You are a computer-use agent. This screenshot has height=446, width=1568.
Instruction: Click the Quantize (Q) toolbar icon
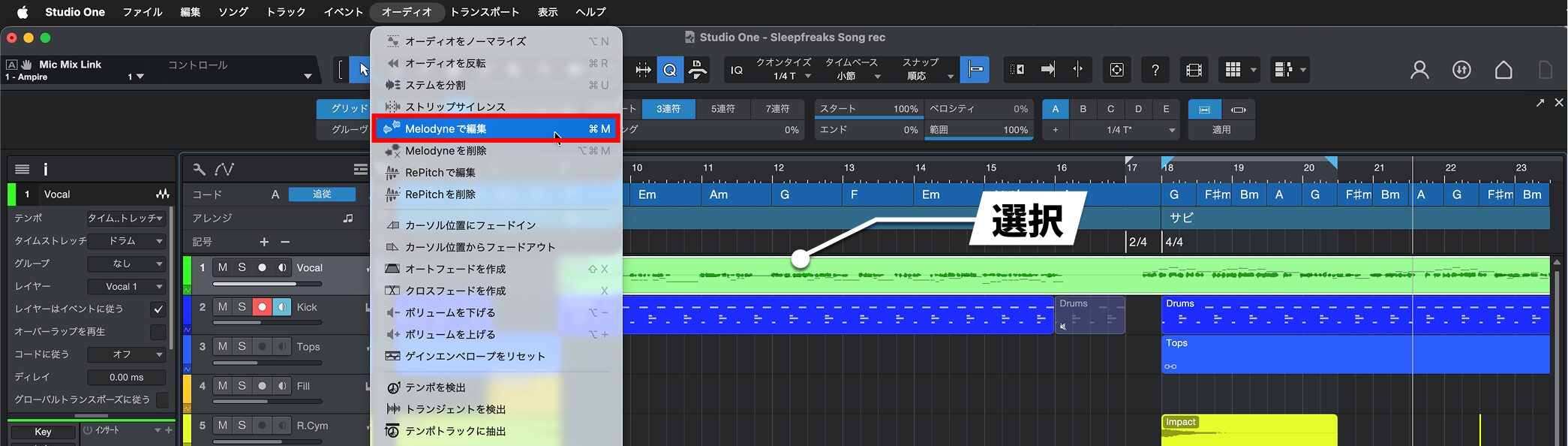[x=670, y=70]
